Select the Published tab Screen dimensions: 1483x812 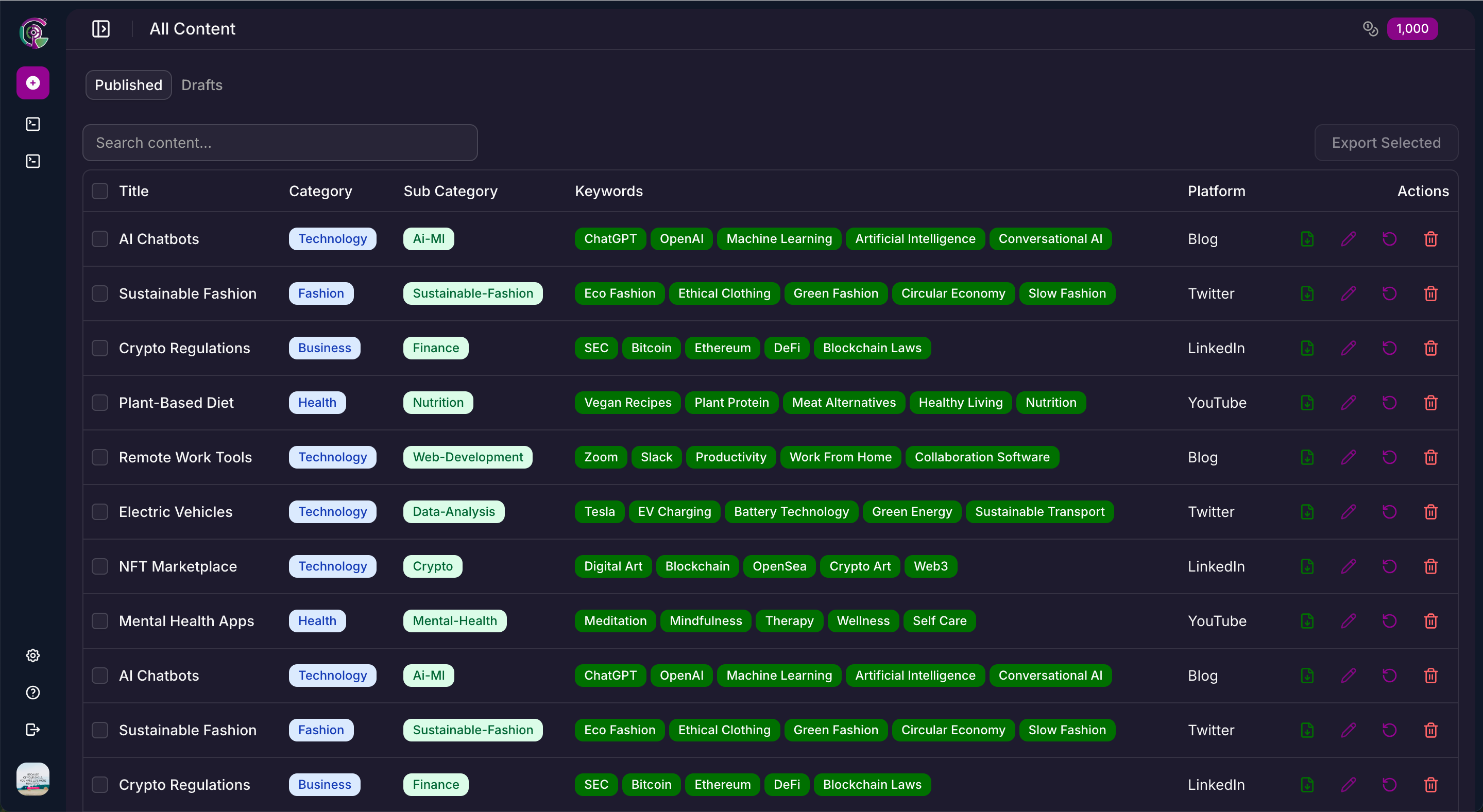(x=128, y=85)
